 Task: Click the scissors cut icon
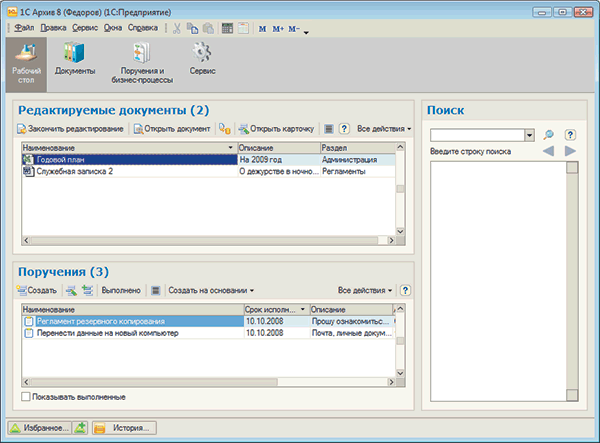pyautogui.click(x=176, y=28)
